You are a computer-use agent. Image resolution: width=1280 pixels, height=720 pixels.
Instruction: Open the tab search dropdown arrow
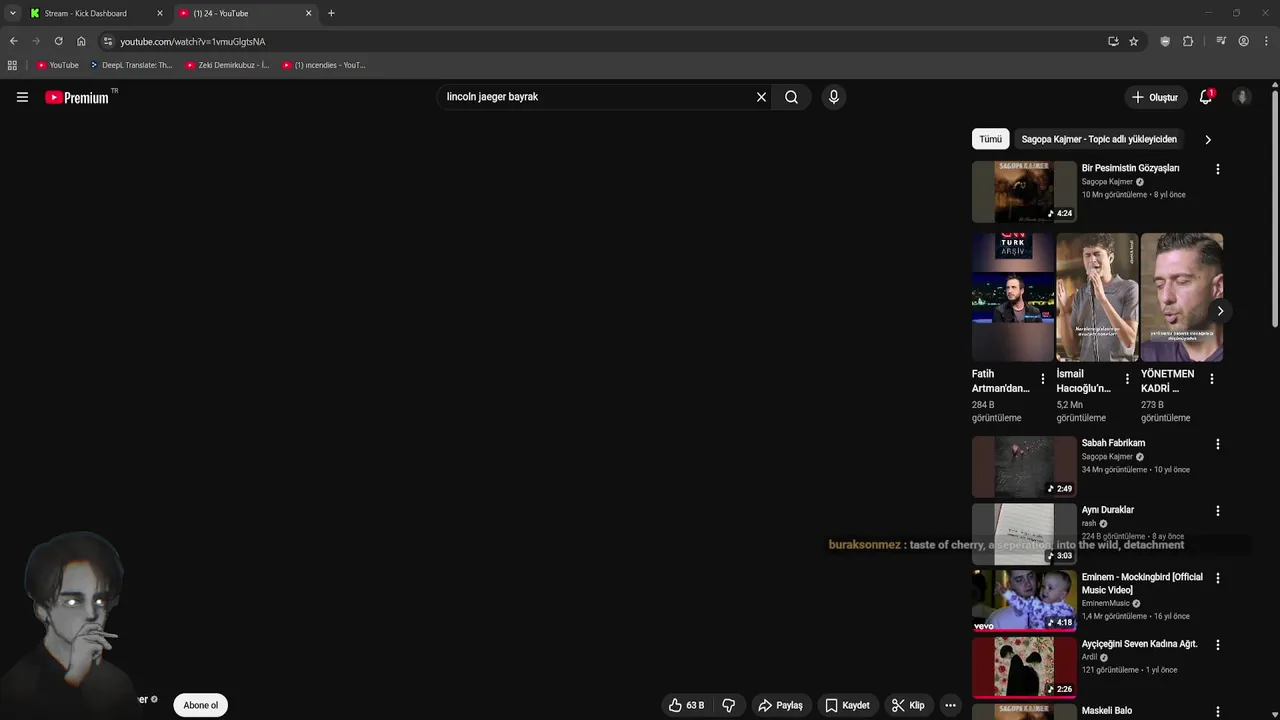[x=12, y=13]
